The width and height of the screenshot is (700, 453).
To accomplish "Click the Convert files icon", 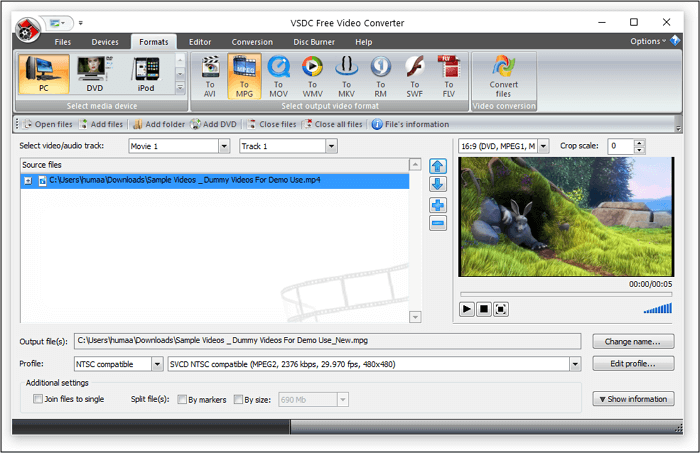I will click(x=503, y=76).
